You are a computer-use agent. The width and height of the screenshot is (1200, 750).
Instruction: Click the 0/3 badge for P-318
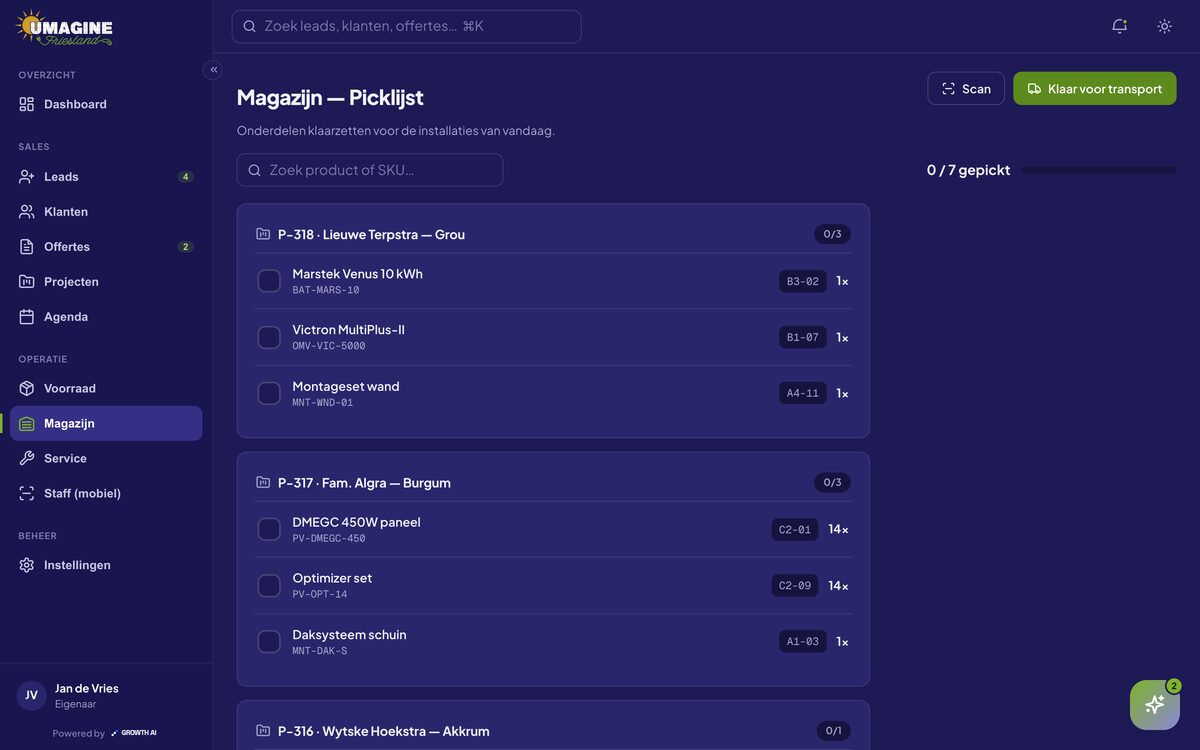pos(832,234)
